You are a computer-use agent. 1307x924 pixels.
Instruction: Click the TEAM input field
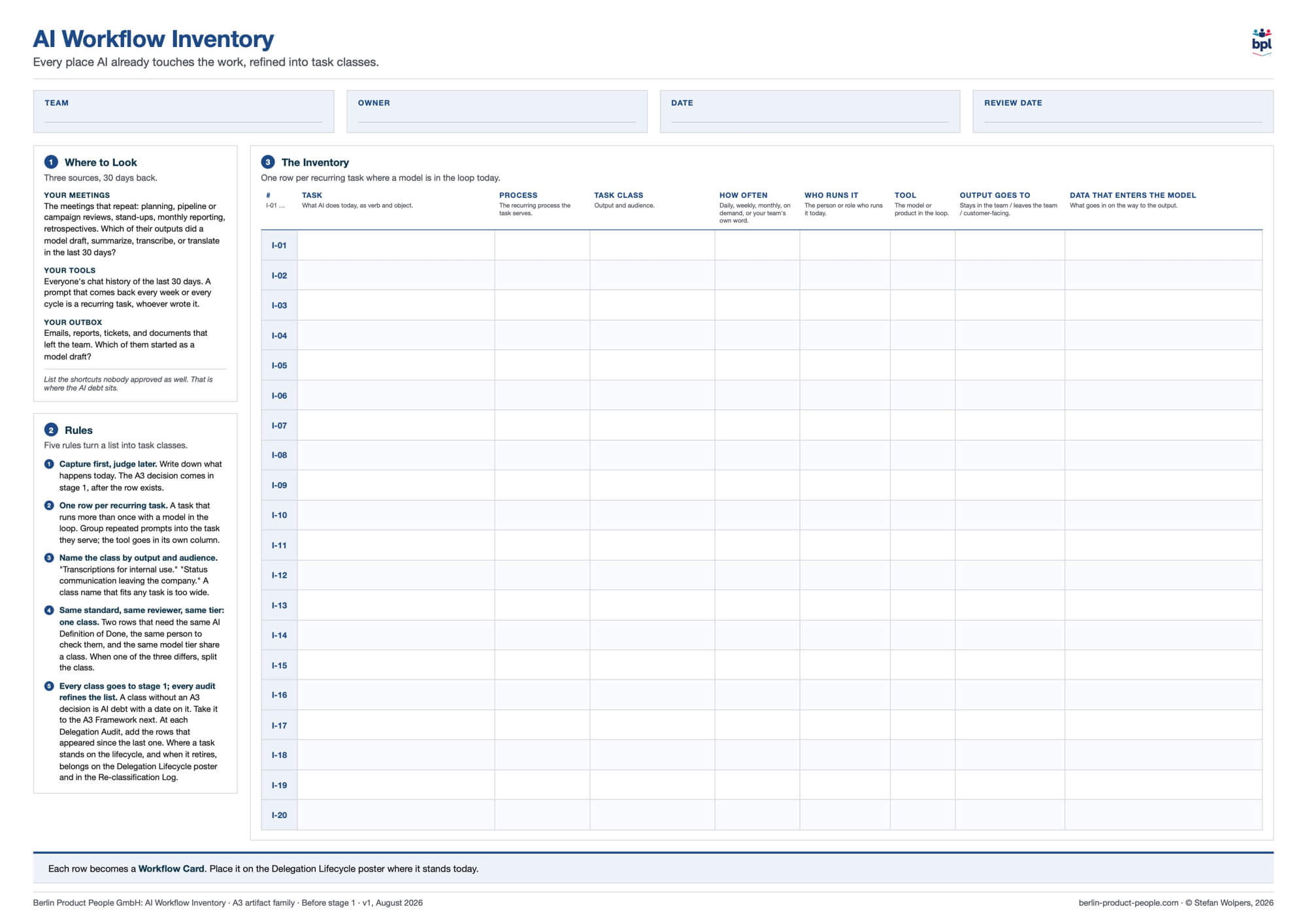click(184, 112)
